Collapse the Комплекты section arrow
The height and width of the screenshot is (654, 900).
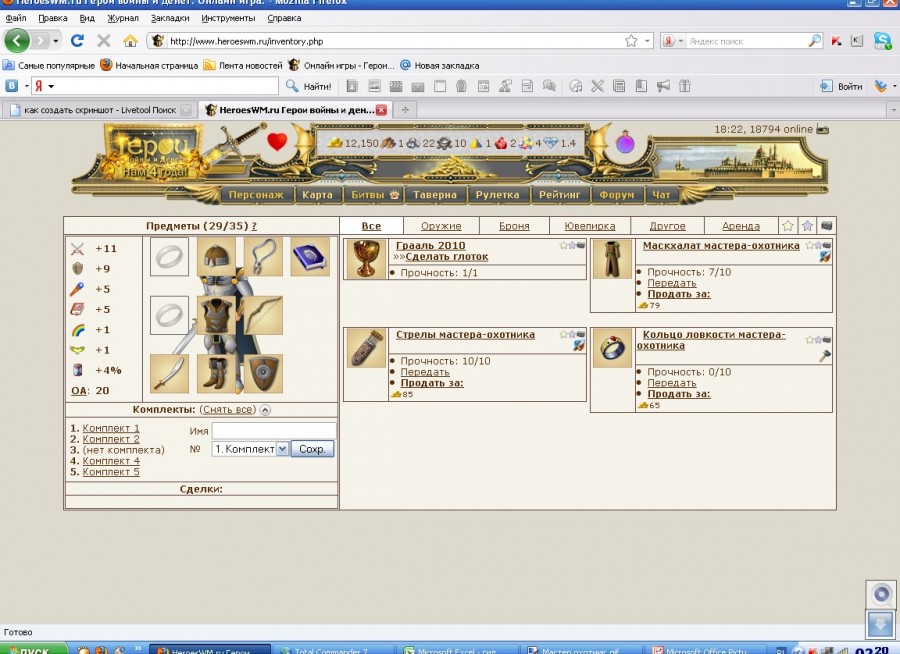(264, 410)
